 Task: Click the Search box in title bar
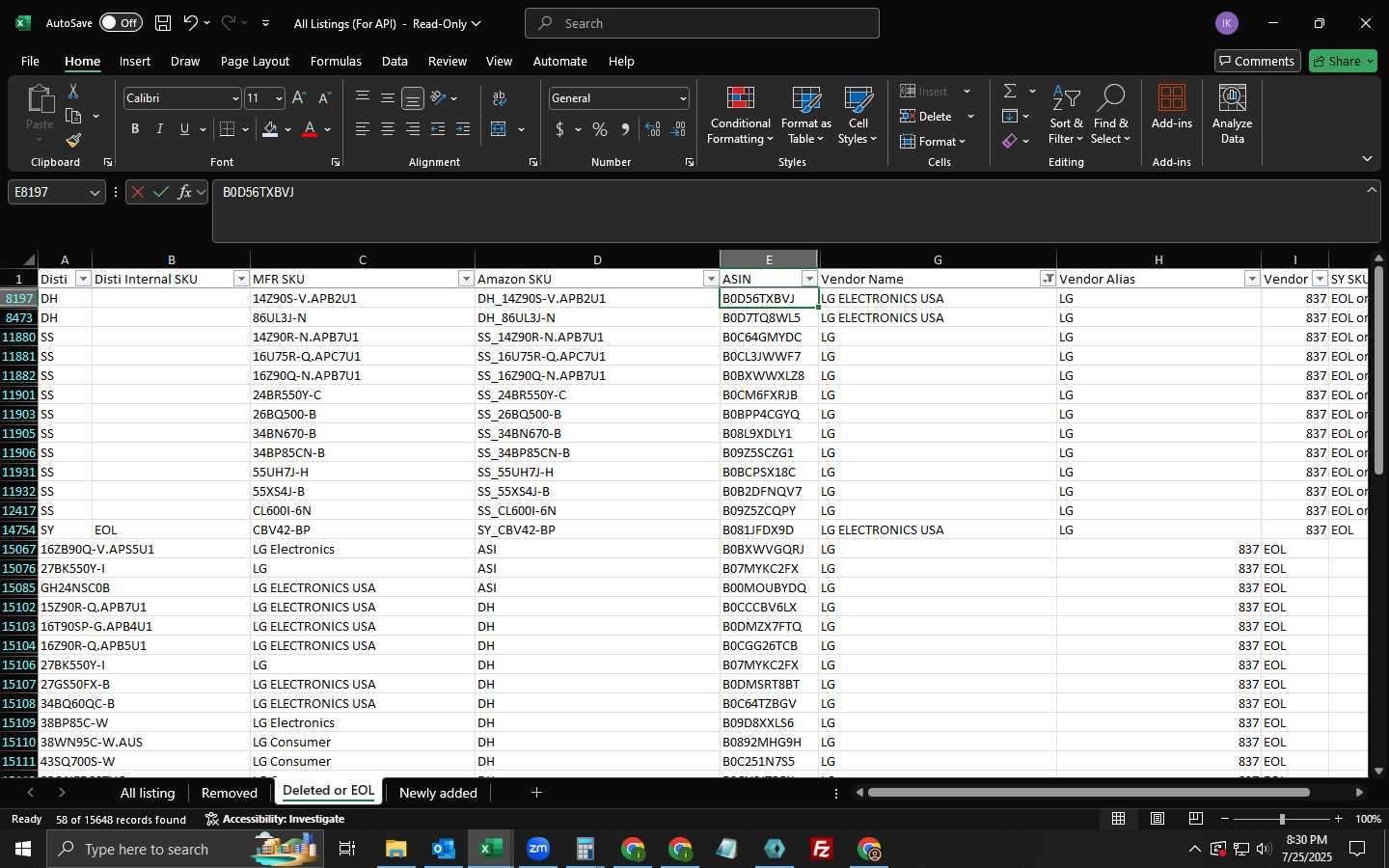point(702,23)
